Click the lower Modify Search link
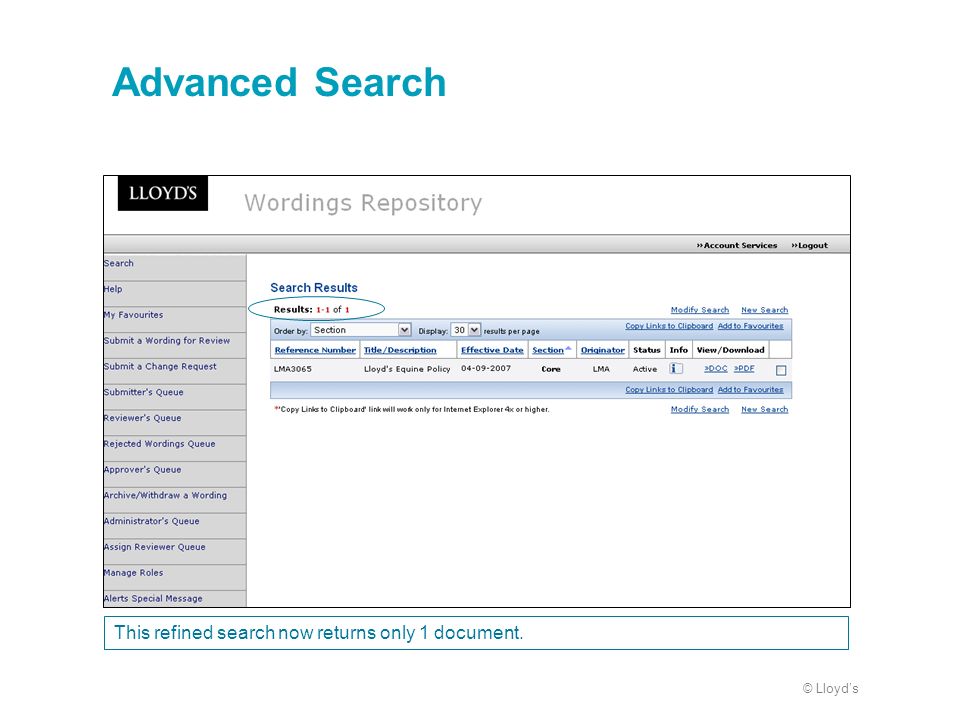This screenshot has width=960, height=720. point(700,409)
